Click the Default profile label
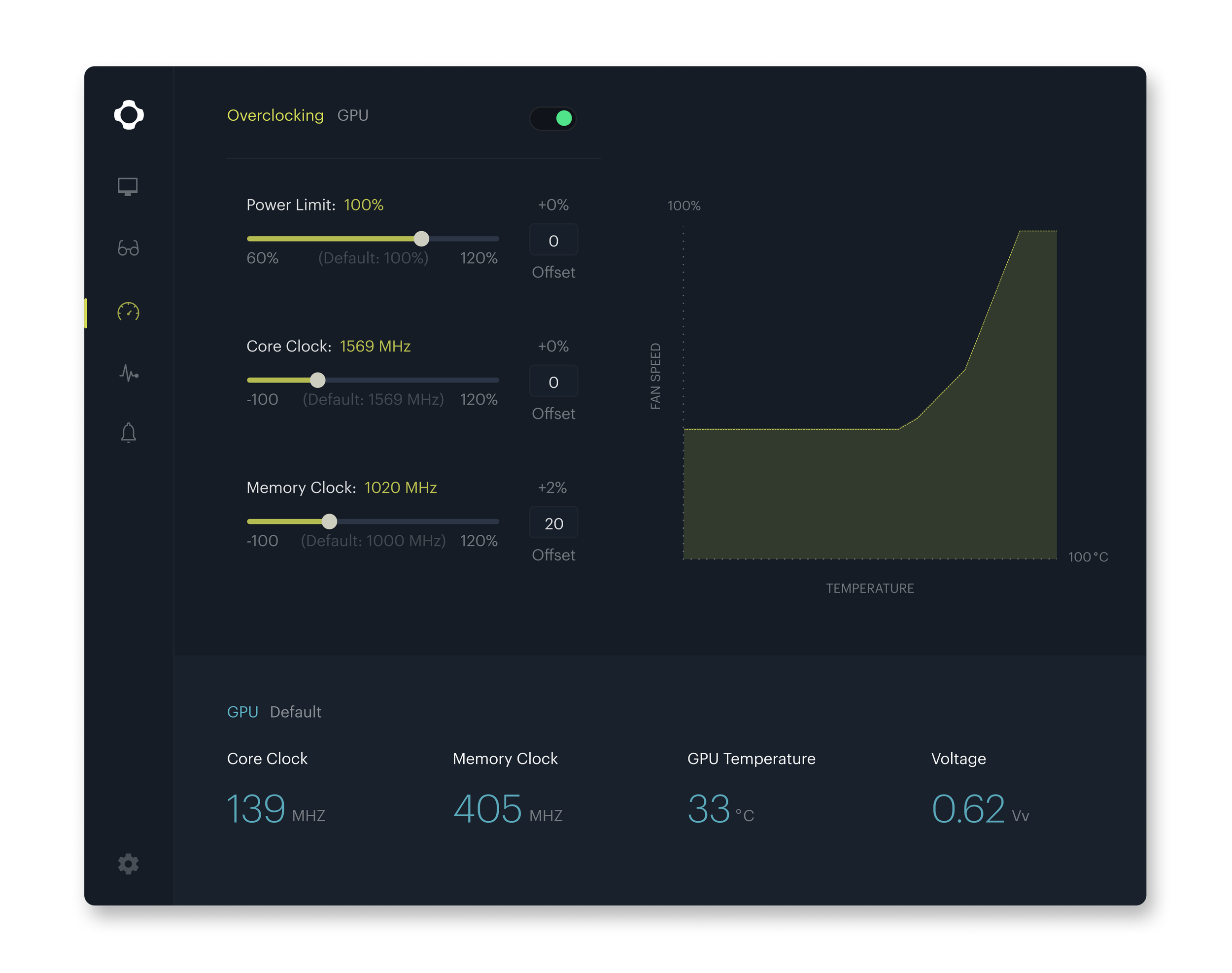This screenshot has width=1232, height=973. click(296, 712)
